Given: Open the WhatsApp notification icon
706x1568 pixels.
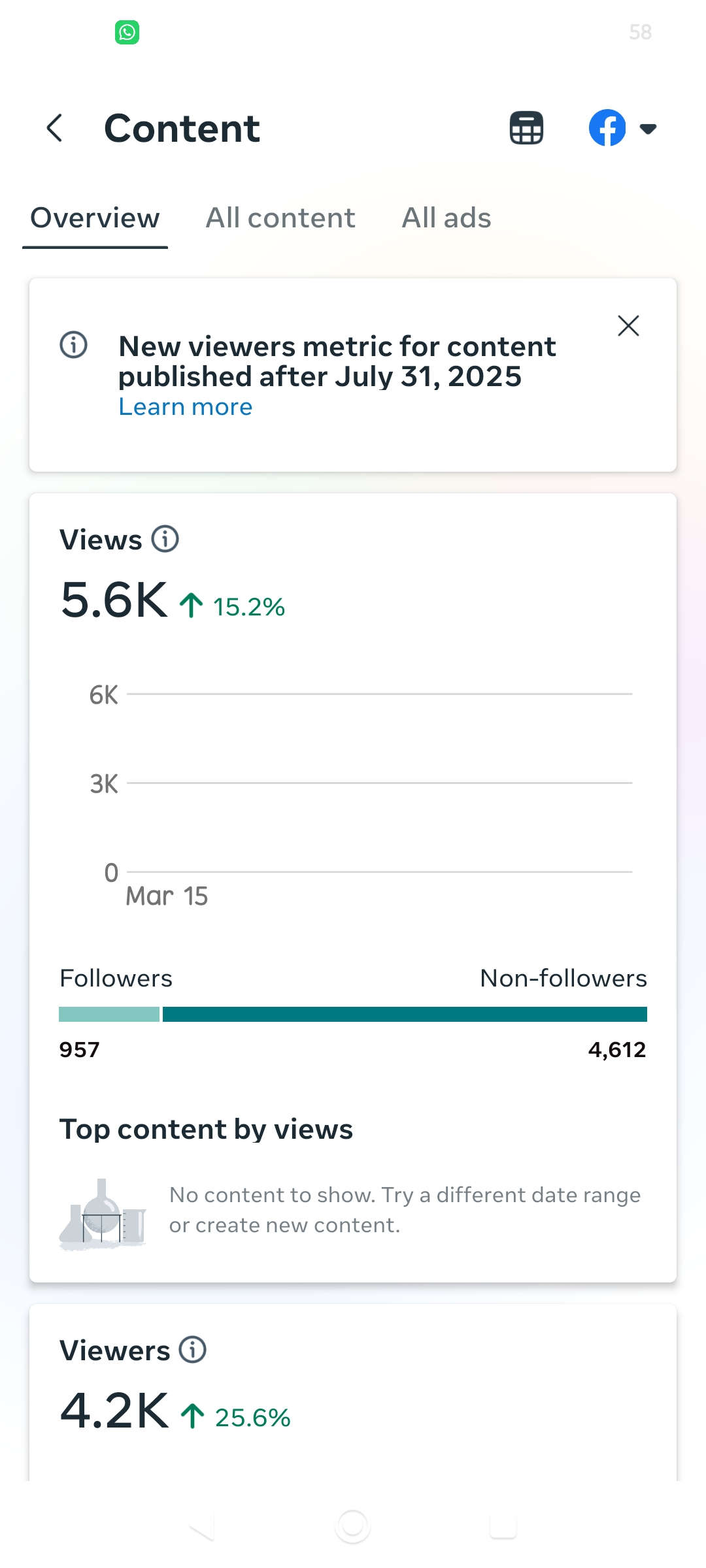Looking at the screenshot, I should [127, 32].
